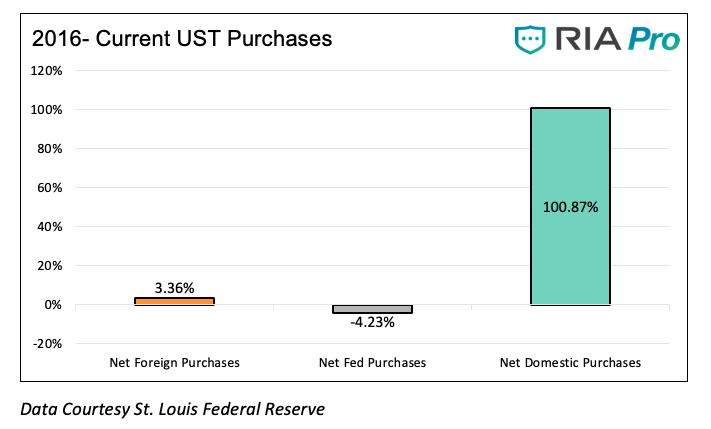The image size is (711, 429).
Task: Click the 100% y-axis tick label
Action: [49, 110]
